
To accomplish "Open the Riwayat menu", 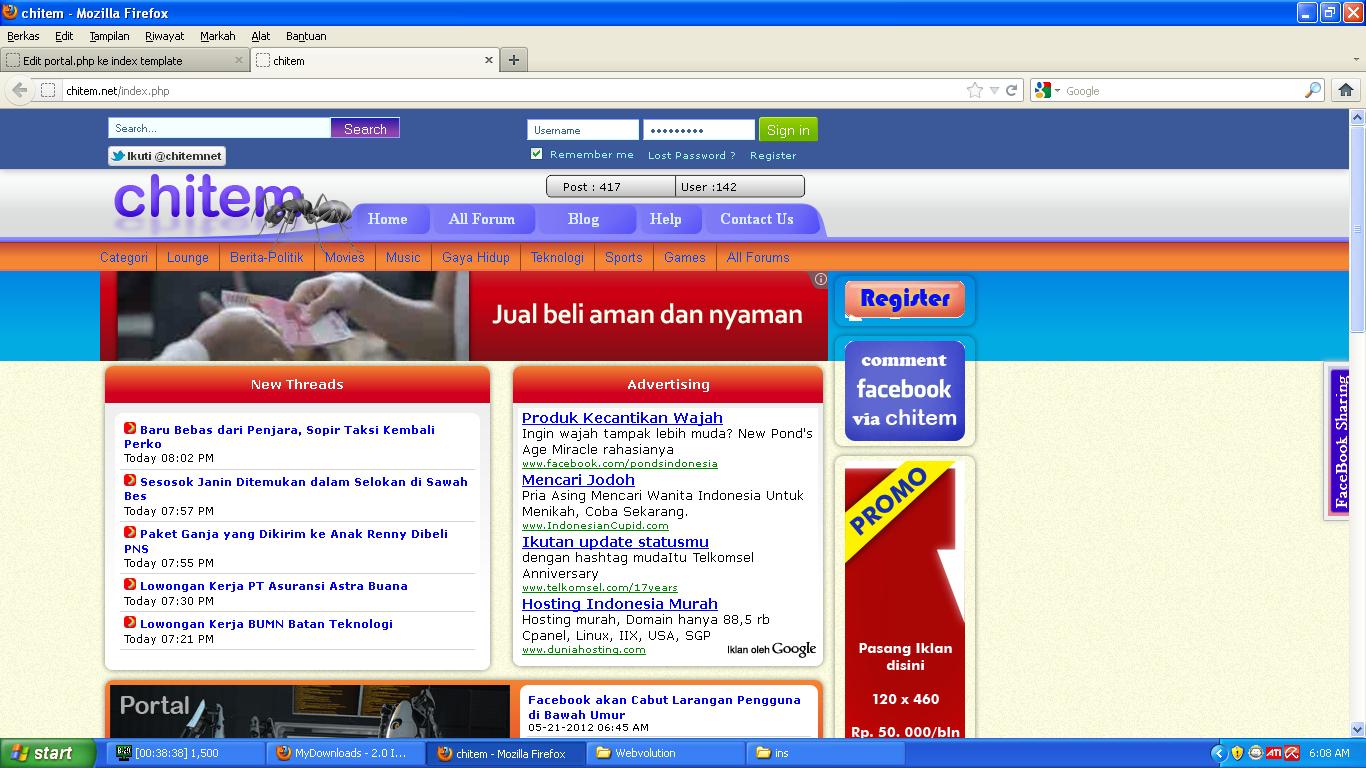I will [x=164, y=36].
